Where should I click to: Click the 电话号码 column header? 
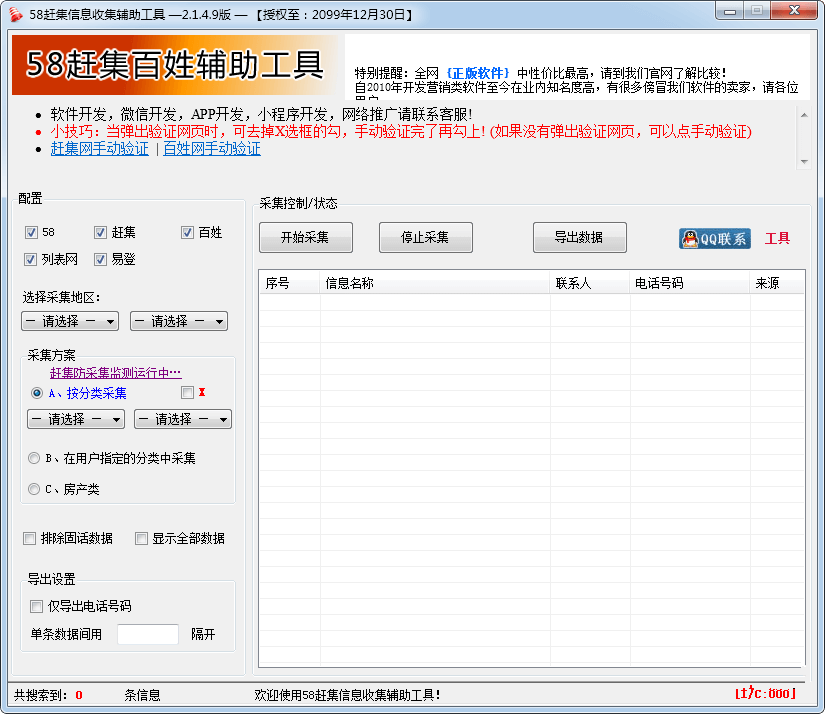[690, 283]
